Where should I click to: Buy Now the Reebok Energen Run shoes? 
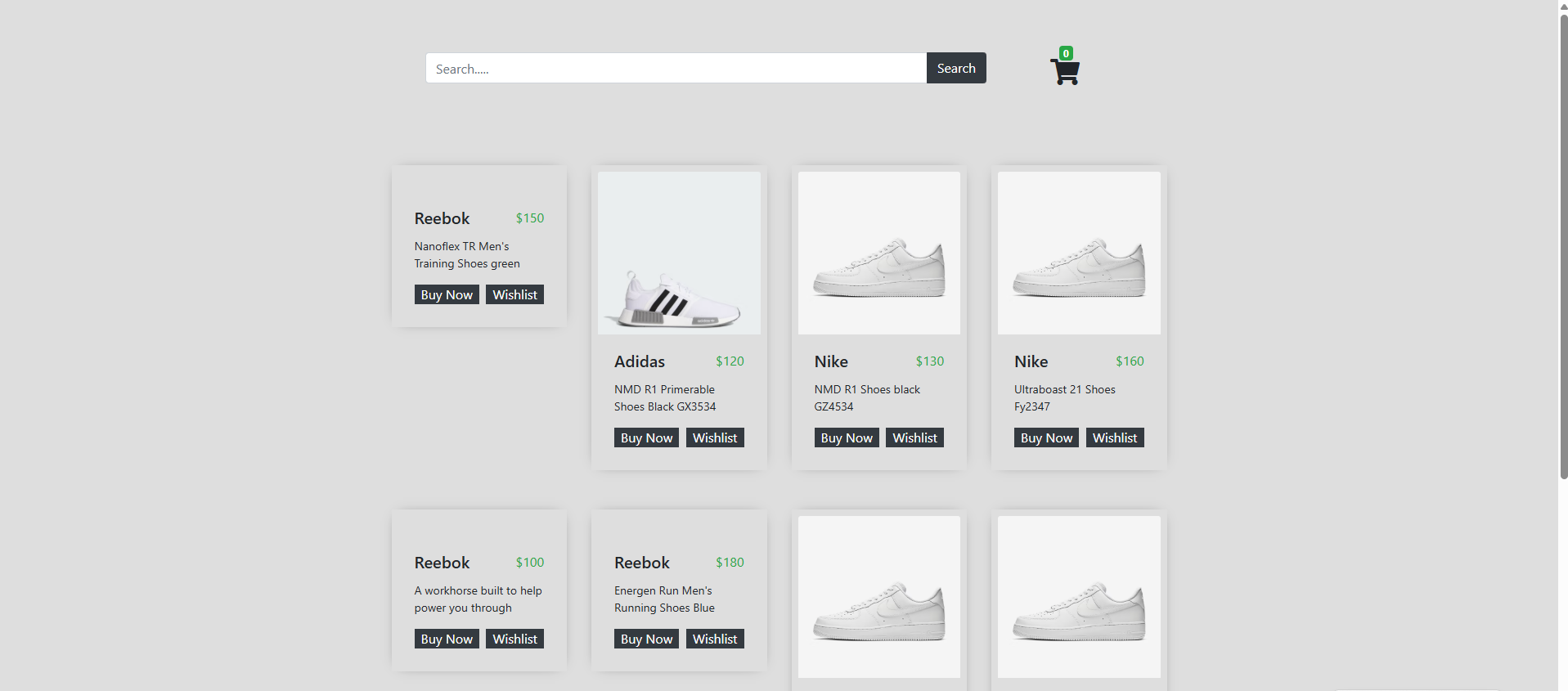point(646,639)
